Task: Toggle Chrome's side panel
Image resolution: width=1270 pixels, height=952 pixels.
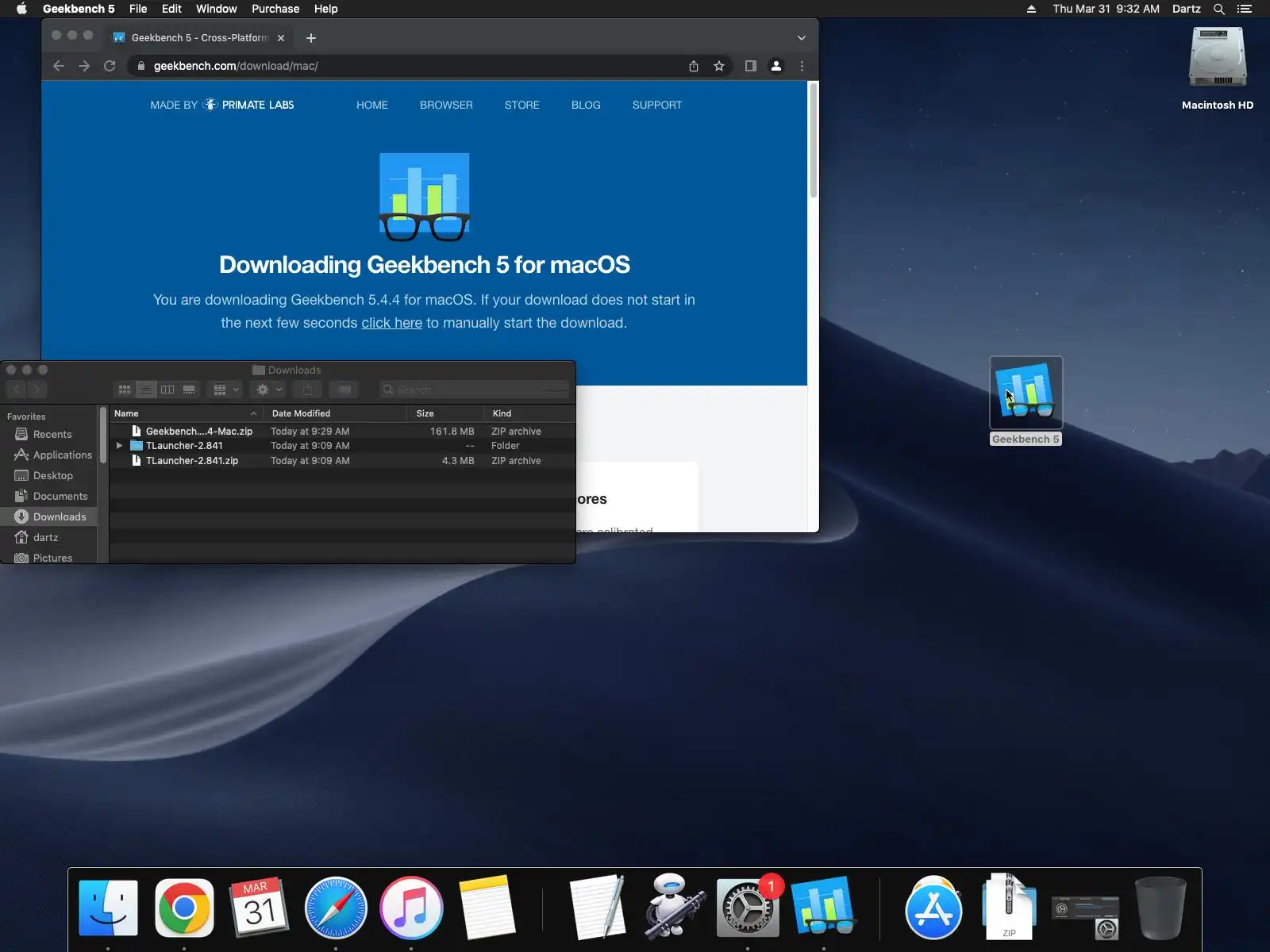Action: pos(750,66)
